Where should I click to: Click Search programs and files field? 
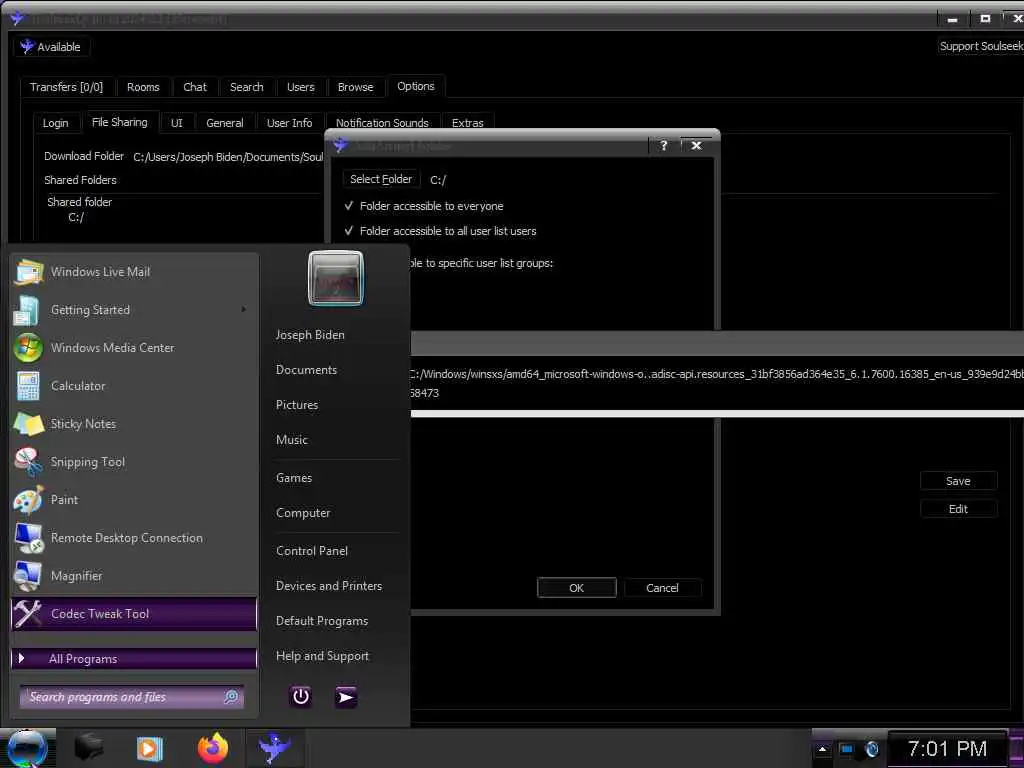[x=132, y=697]
